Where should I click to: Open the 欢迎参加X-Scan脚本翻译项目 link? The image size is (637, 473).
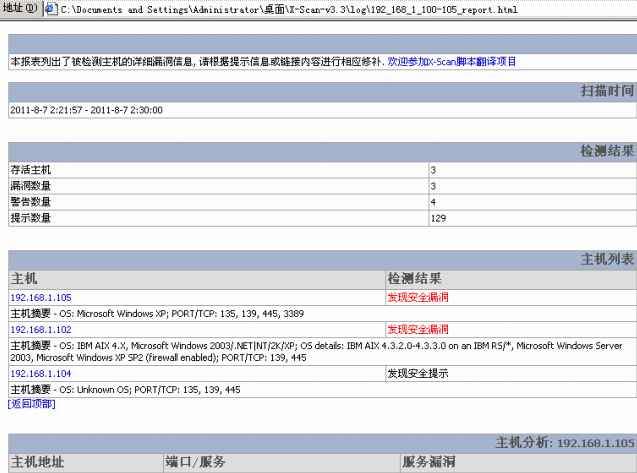click(452, 62)
